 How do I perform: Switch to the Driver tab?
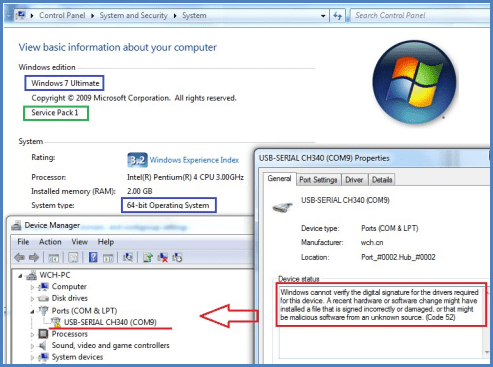pos(354,180)
